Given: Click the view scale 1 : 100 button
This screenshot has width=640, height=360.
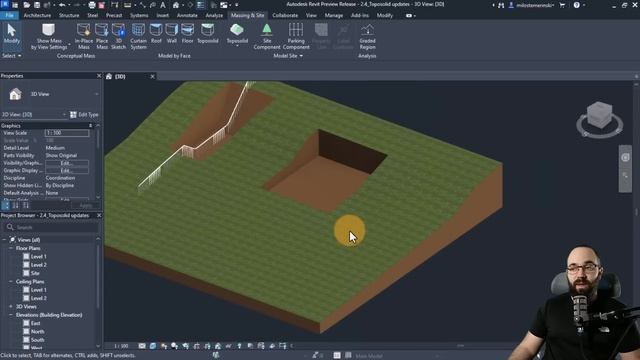Looking at the screenshot, I should (x=121, y=346).
